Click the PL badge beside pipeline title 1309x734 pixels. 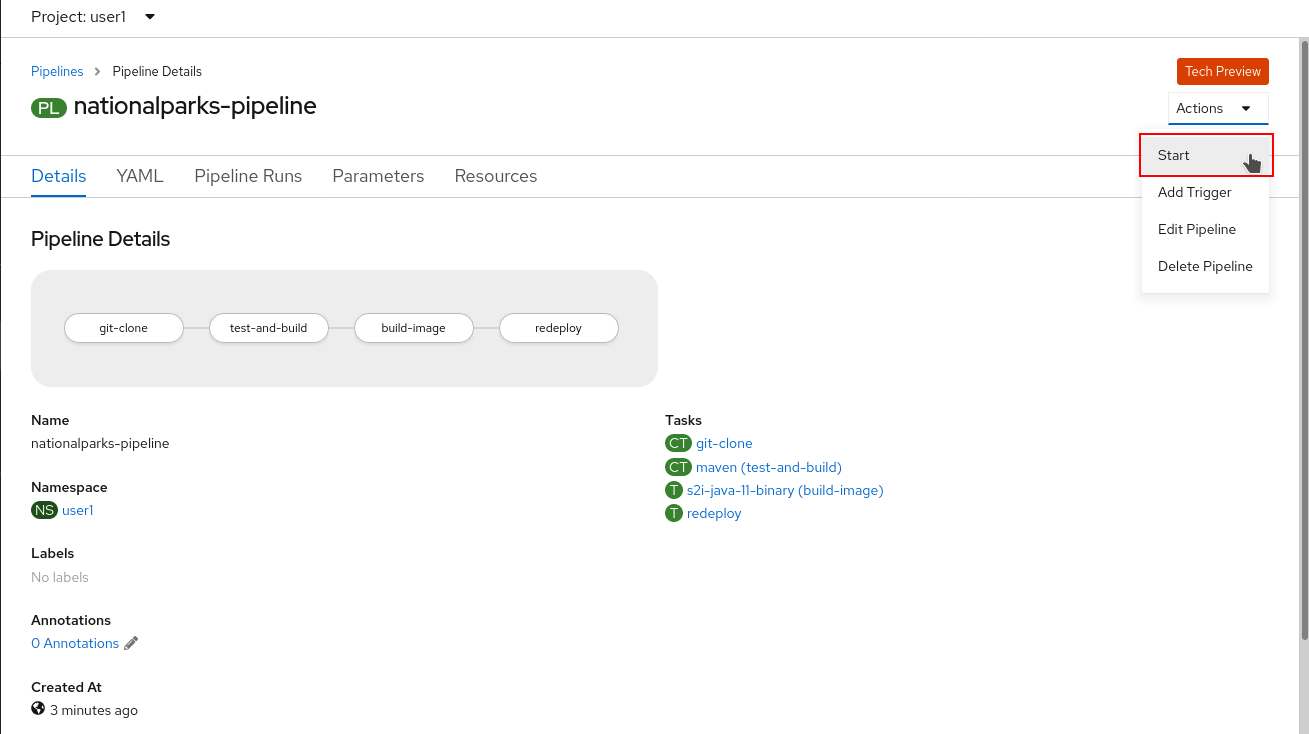click(49, 107)
